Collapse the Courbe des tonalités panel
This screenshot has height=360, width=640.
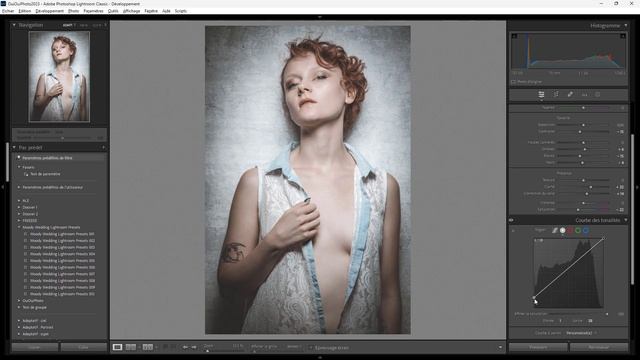[x=626, y=220]
